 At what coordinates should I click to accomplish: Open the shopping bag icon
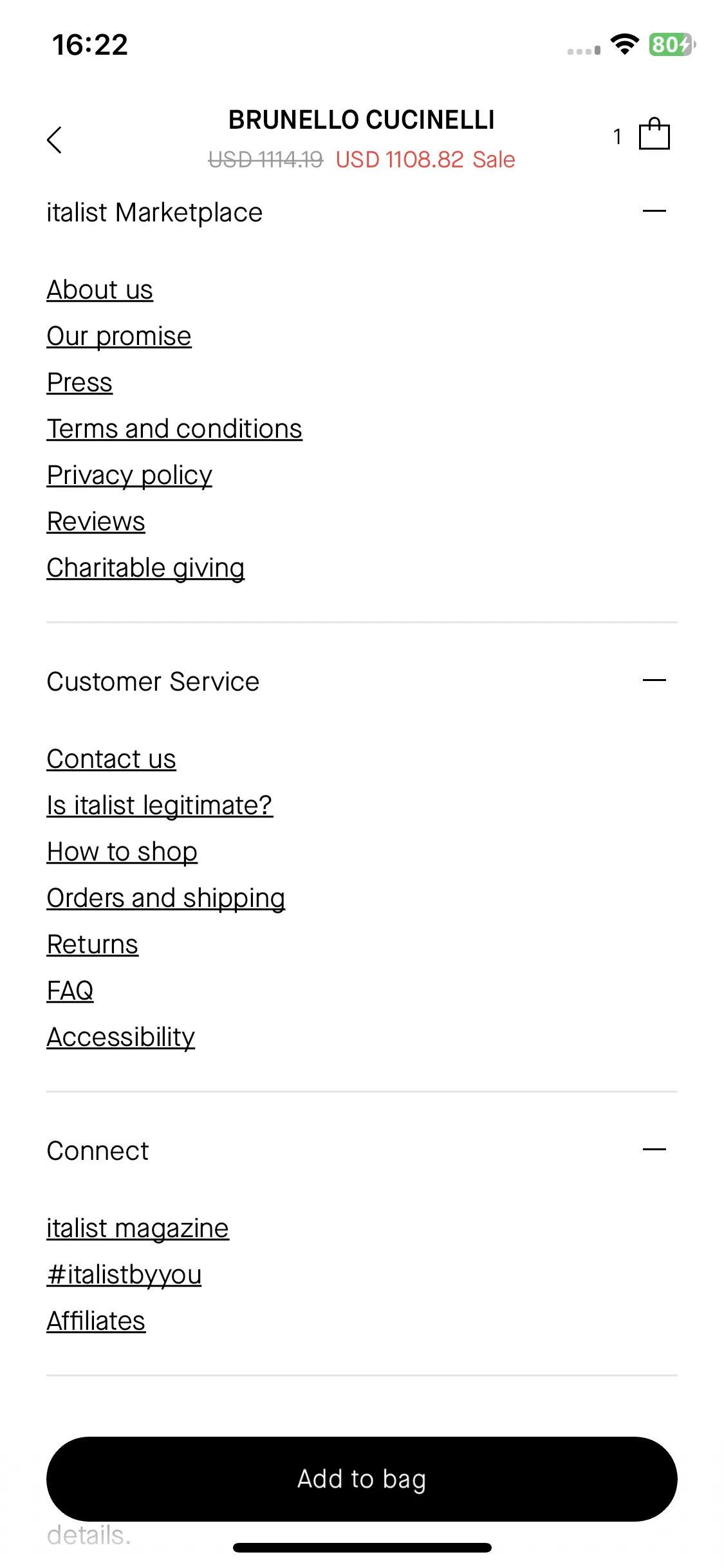pyautogui.click(x=654, y=134)
